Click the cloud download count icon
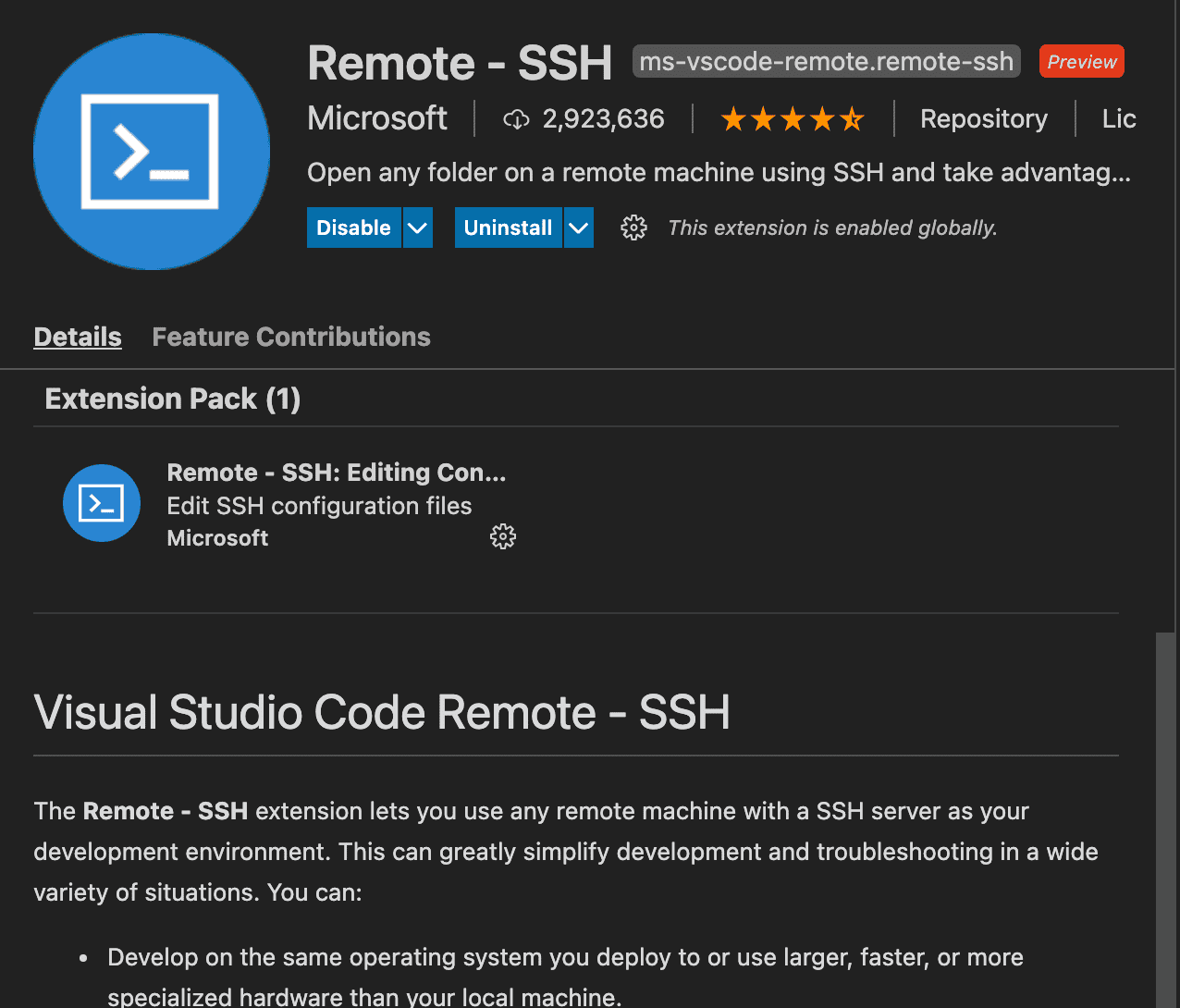The width and height of the screenshot is (1180, 1008). tap(516, 119)
